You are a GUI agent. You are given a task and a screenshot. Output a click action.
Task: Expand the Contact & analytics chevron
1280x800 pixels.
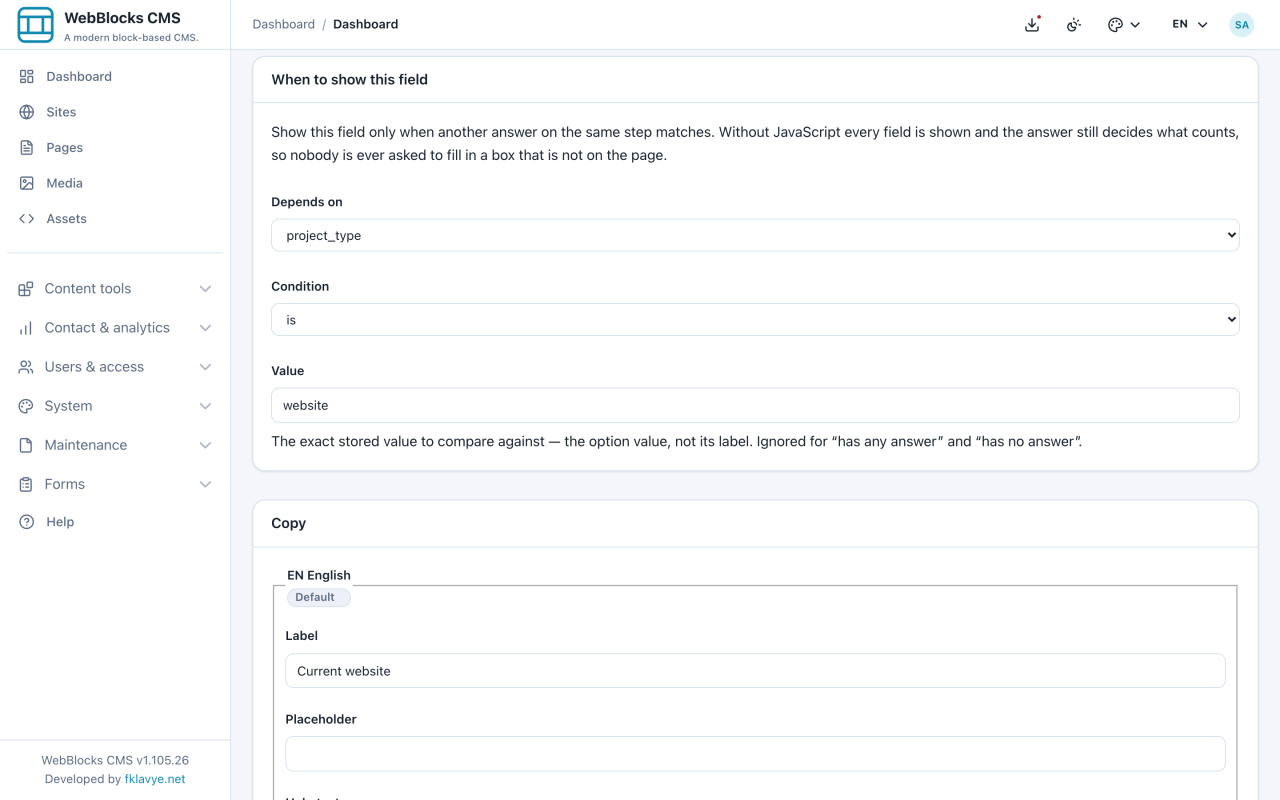(205, 328)
